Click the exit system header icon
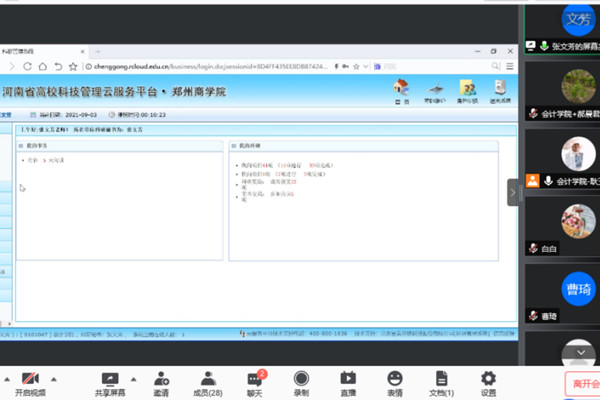 (x=500, y=91)
